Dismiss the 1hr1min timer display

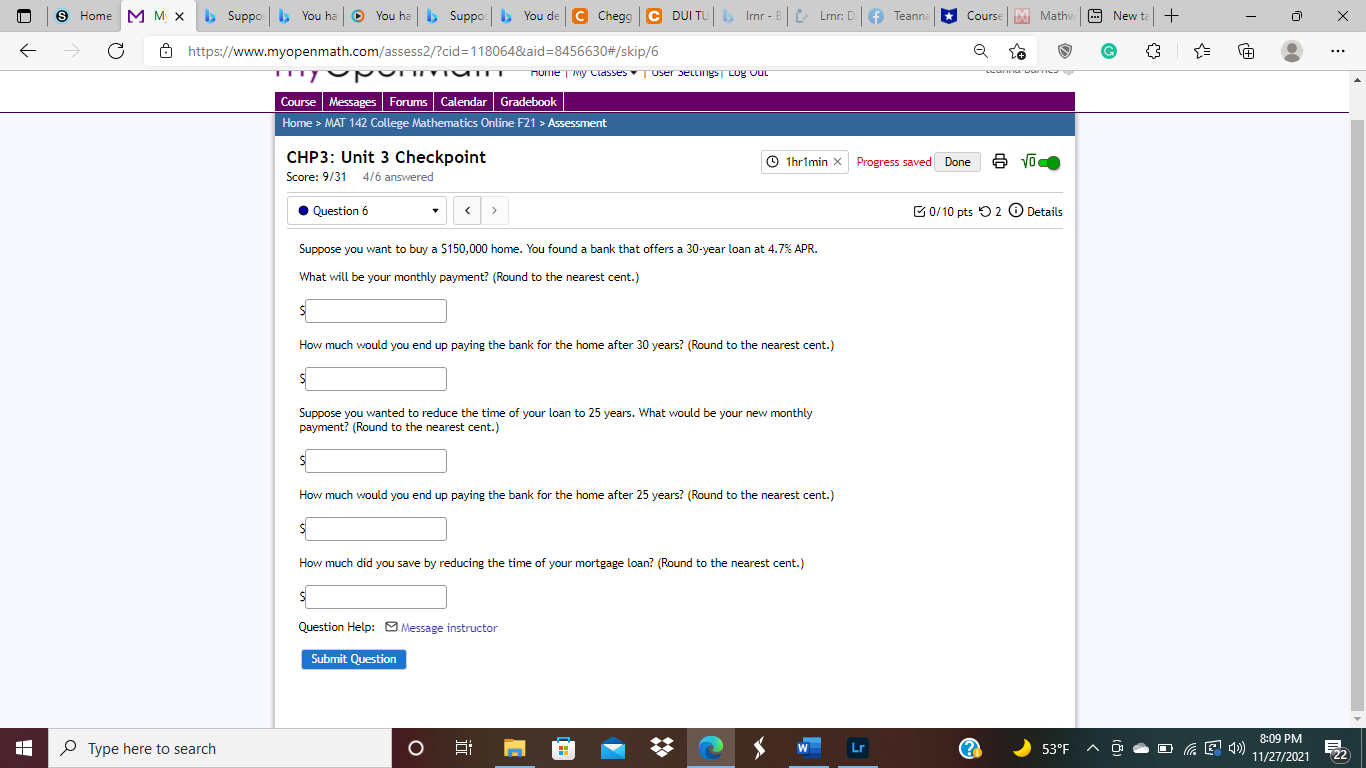(838, 162)
